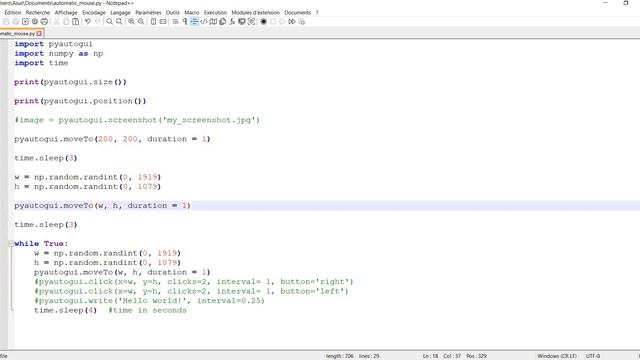Open Folder as Workspace toolbar icon

point(242,22)
